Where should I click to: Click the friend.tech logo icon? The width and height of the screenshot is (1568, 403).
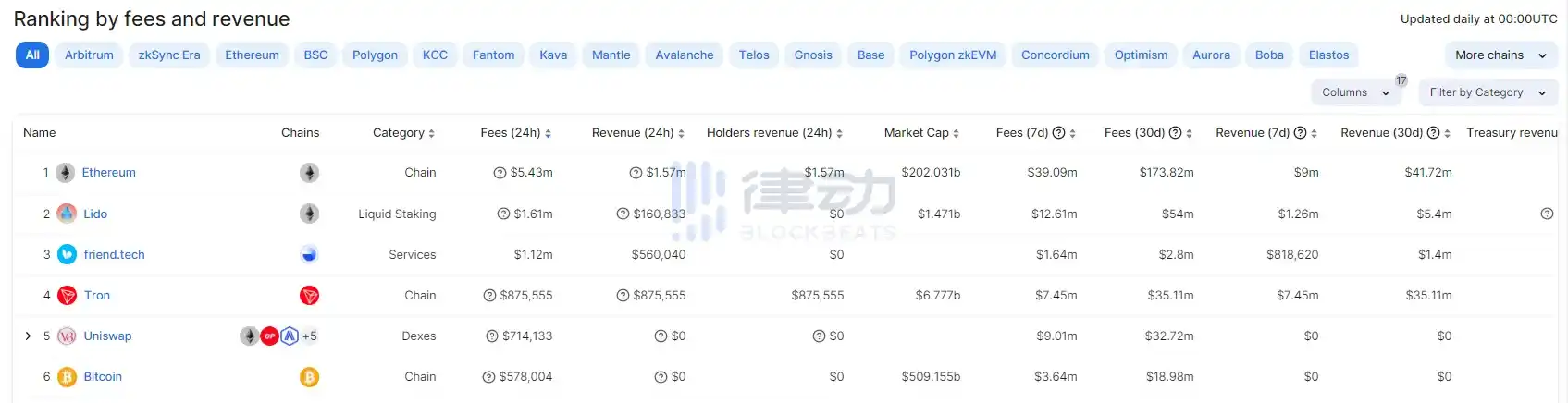[x=67, y=254]
